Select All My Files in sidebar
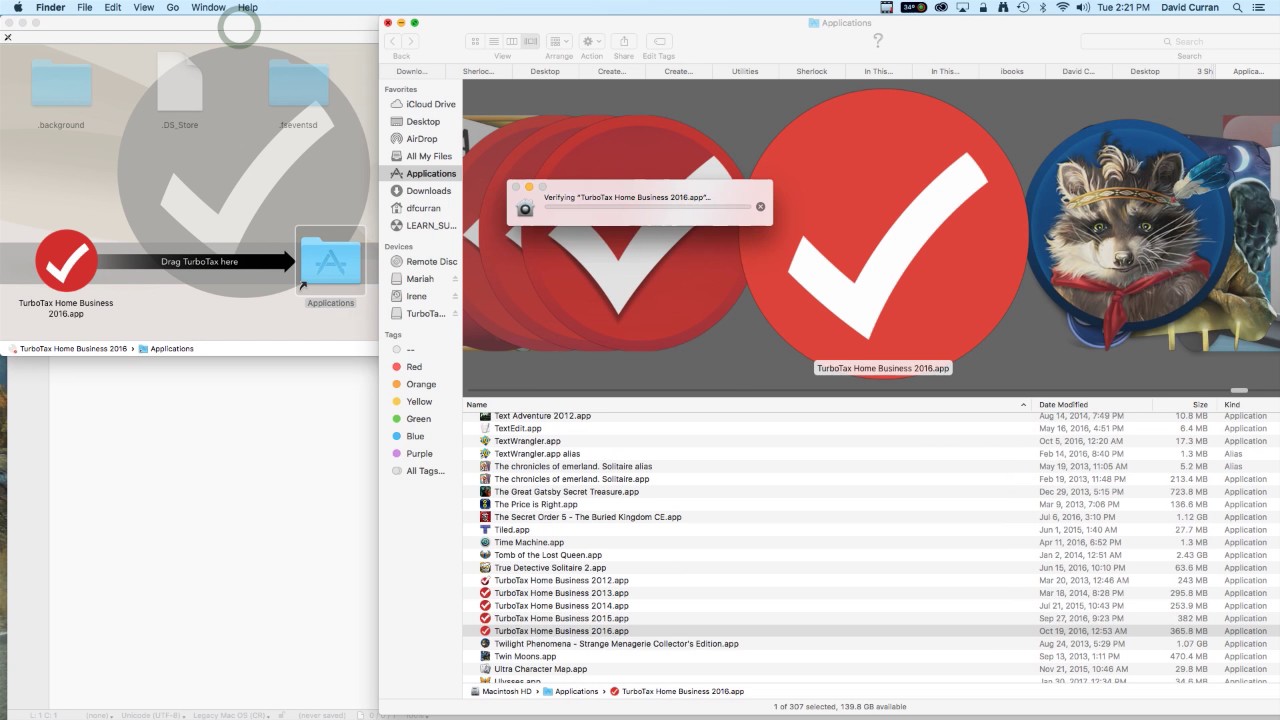Screen dimensions: 1280x720 coord(422,156)
